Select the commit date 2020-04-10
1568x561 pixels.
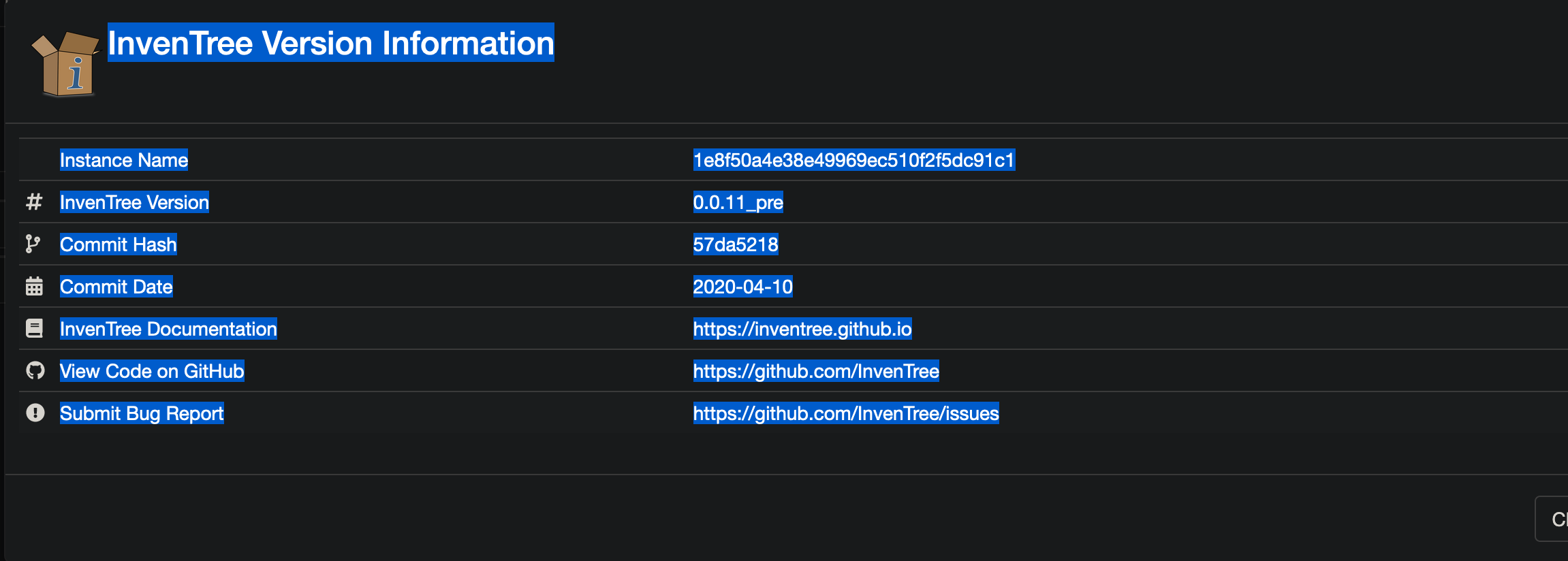click(742, 287)
